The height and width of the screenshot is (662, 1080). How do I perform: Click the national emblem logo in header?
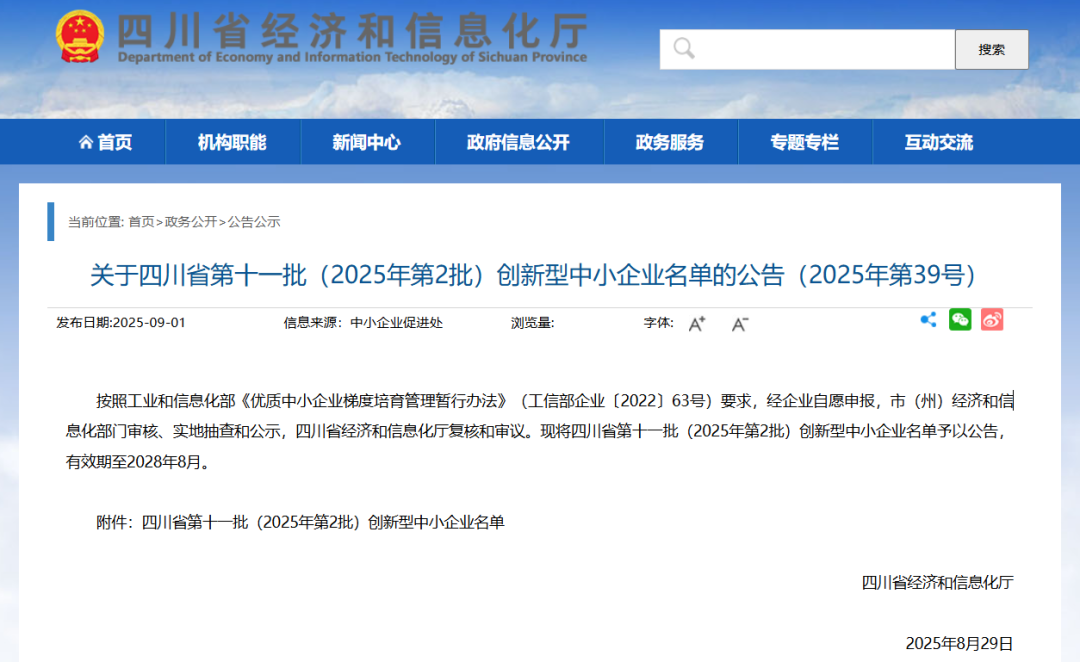79,39
